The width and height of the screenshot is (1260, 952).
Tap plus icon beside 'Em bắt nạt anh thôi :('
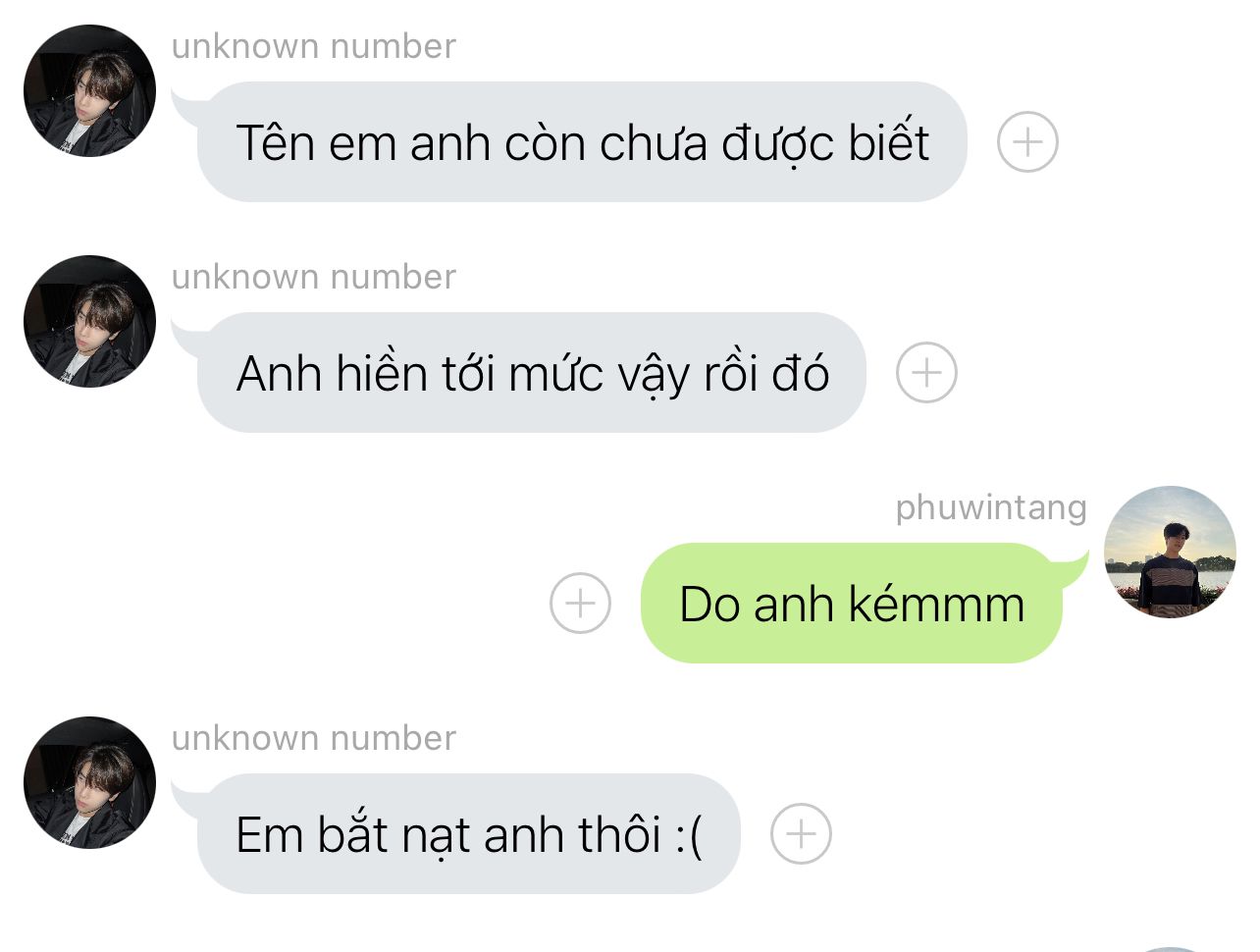[x=801, y=834]
